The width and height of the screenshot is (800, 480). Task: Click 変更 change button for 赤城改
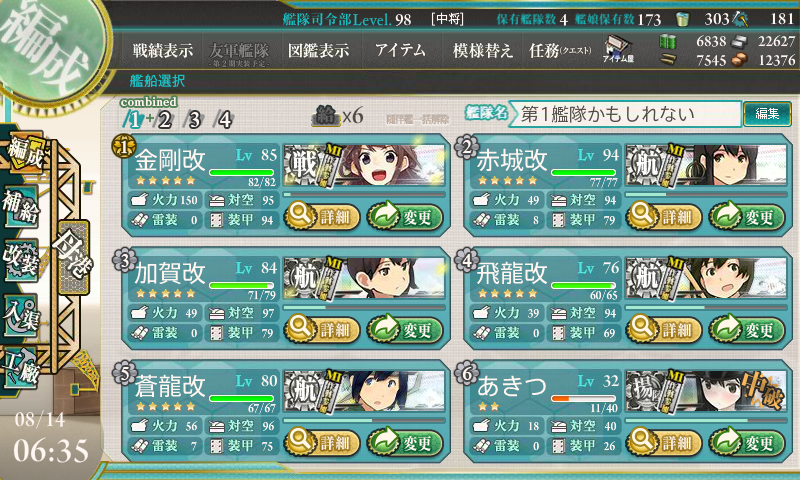pyautogui.click(x=747, y=216)
